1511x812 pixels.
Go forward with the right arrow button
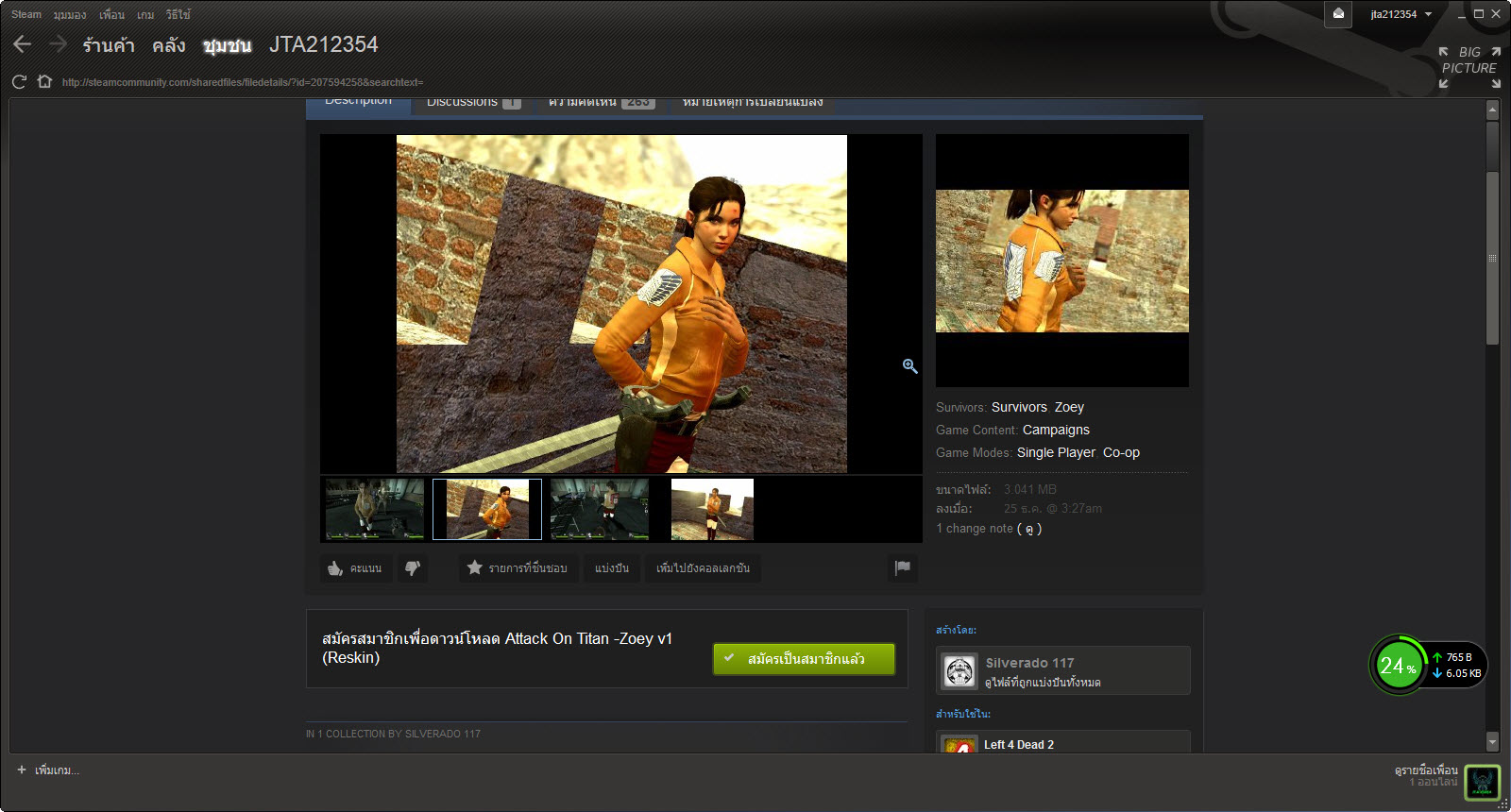click(58, 44)
